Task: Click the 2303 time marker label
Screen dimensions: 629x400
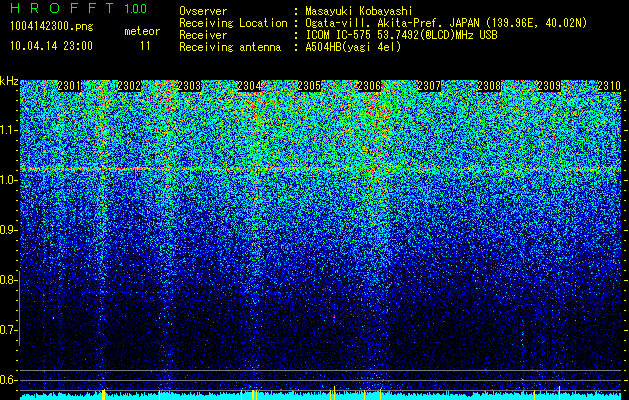Action: [189, 86]
